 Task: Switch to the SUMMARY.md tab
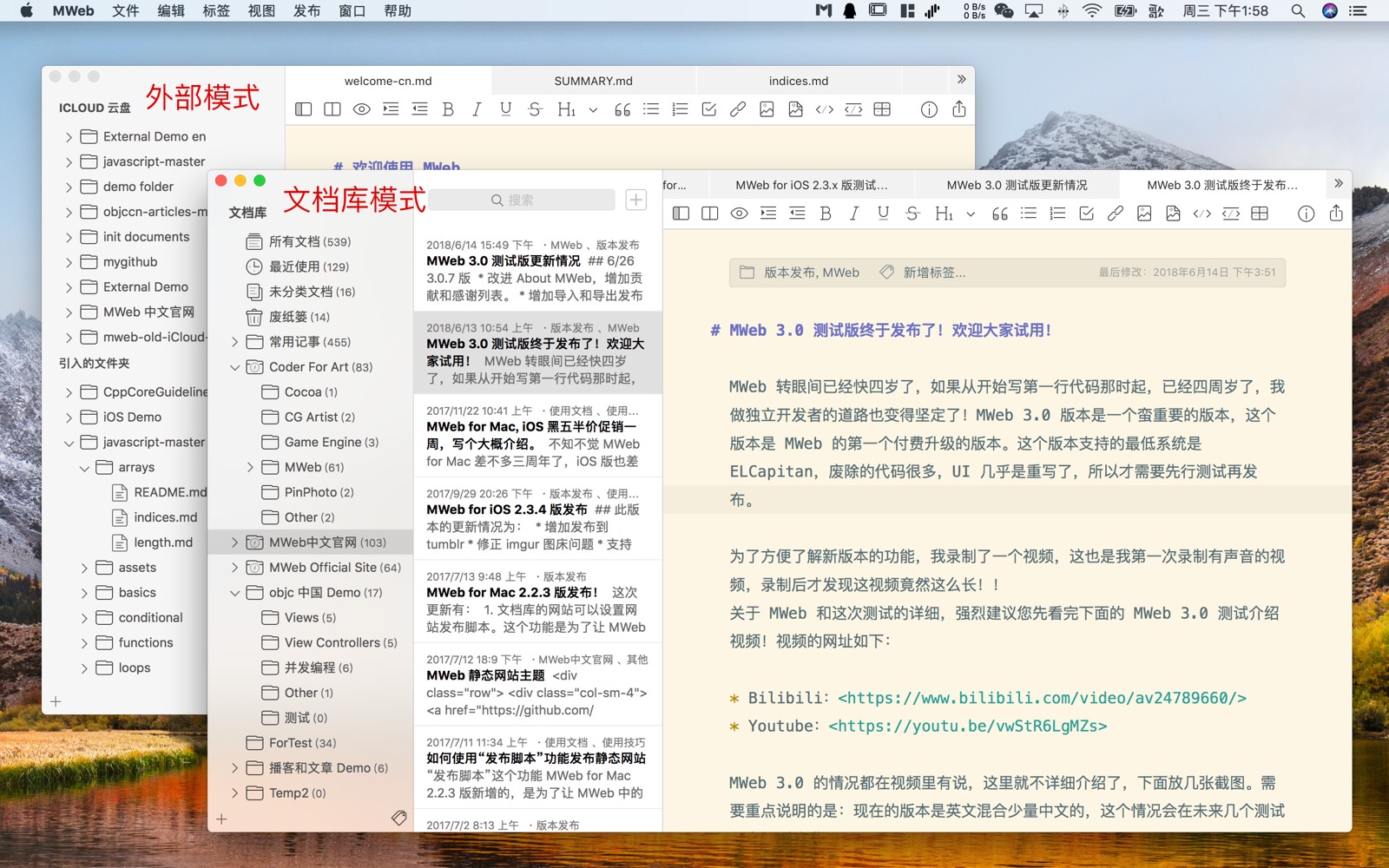(593, 81)
